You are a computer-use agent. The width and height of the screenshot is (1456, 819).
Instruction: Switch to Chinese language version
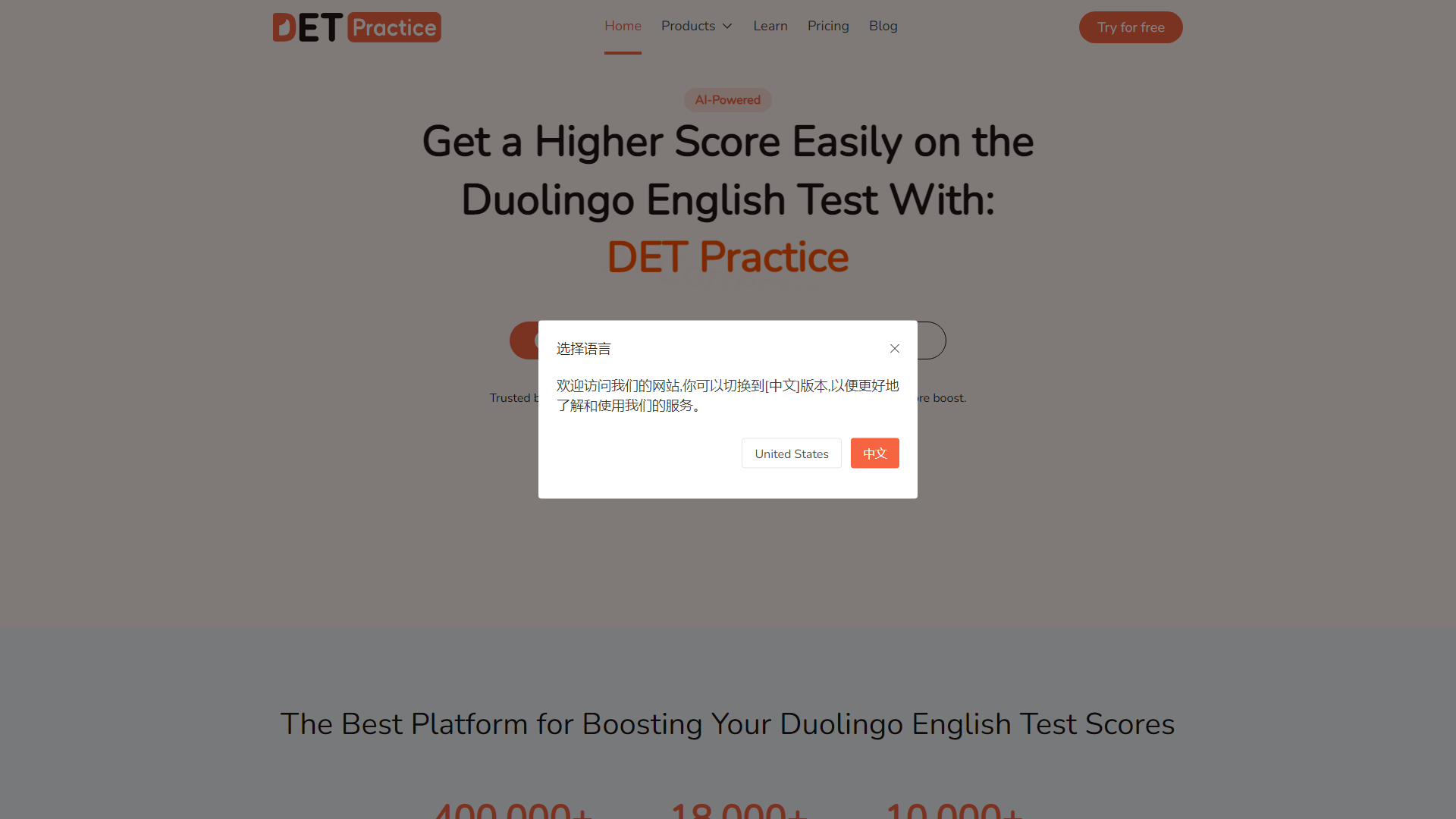[x=875, y=453]
